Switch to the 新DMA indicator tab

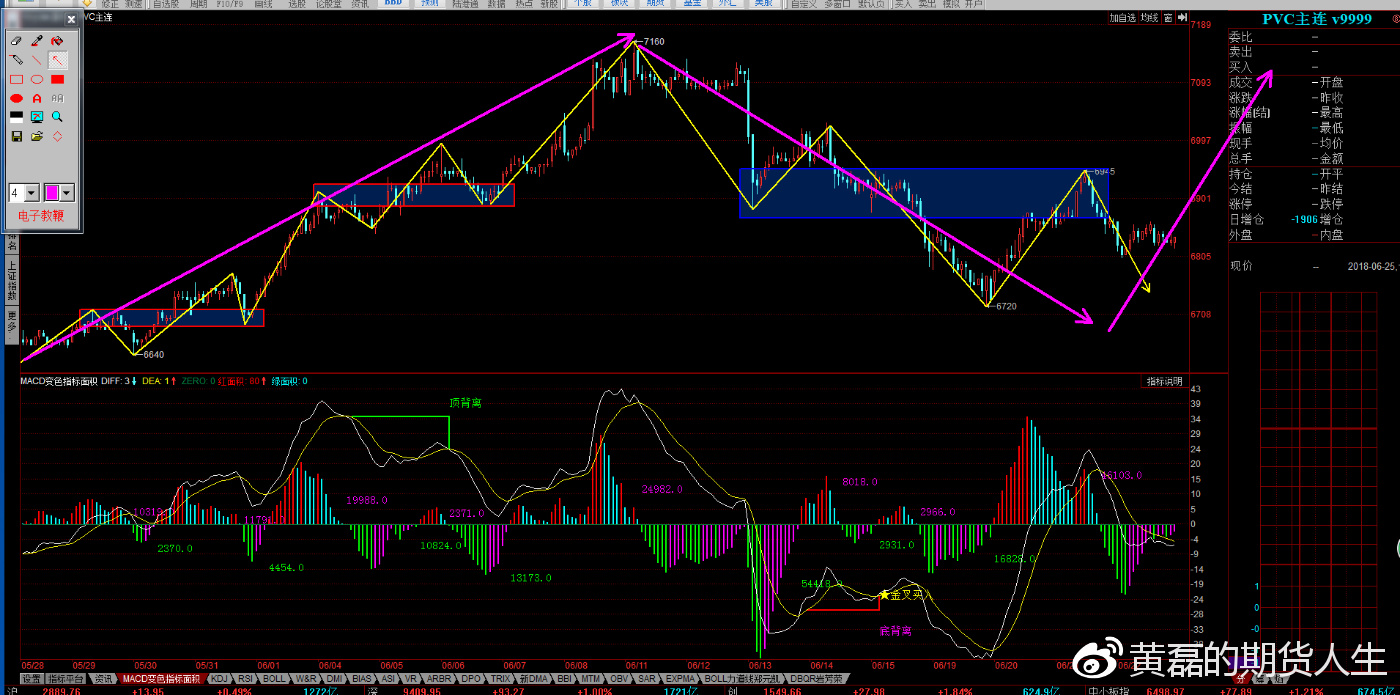click(x=534, y=679)
